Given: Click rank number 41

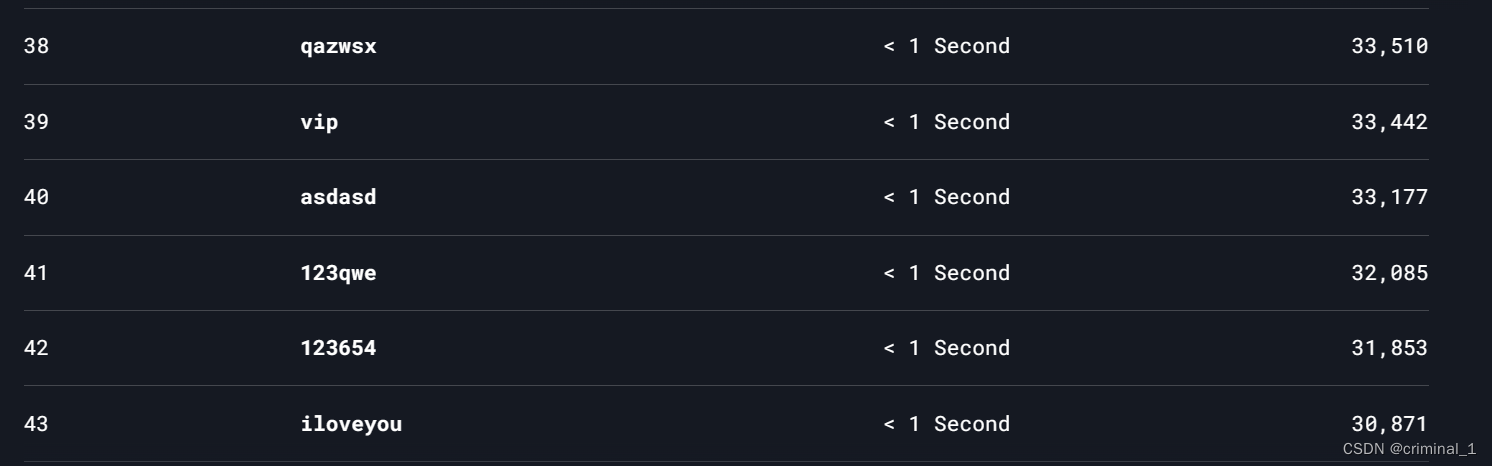Looking at the screenshot, I should pyautogui.click(x=36, y=273).
